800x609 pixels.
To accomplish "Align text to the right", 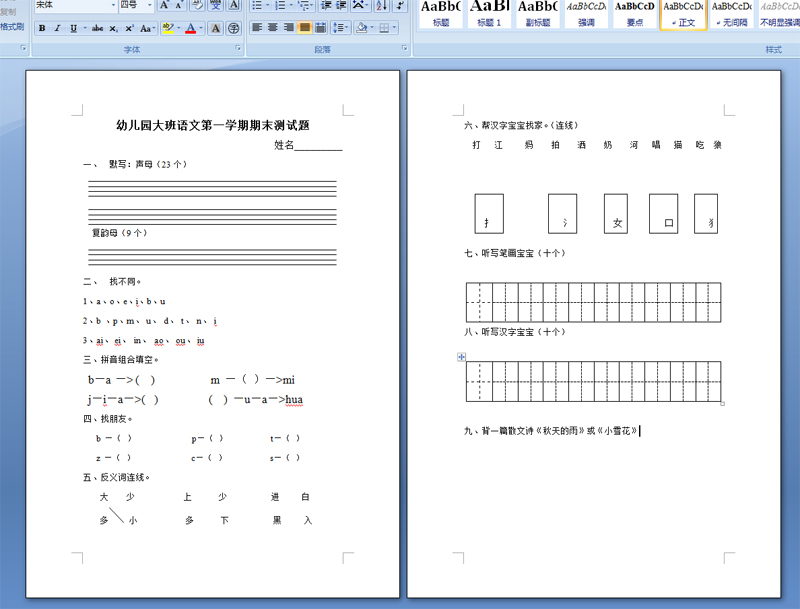I will point(289,28).
